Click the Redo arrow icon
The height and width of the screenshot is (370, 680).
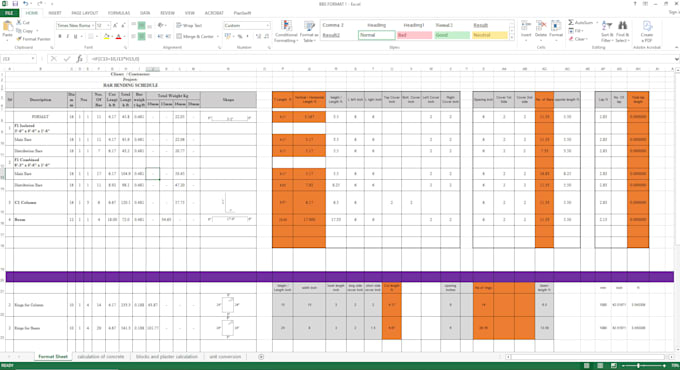[x=39, y=4]
